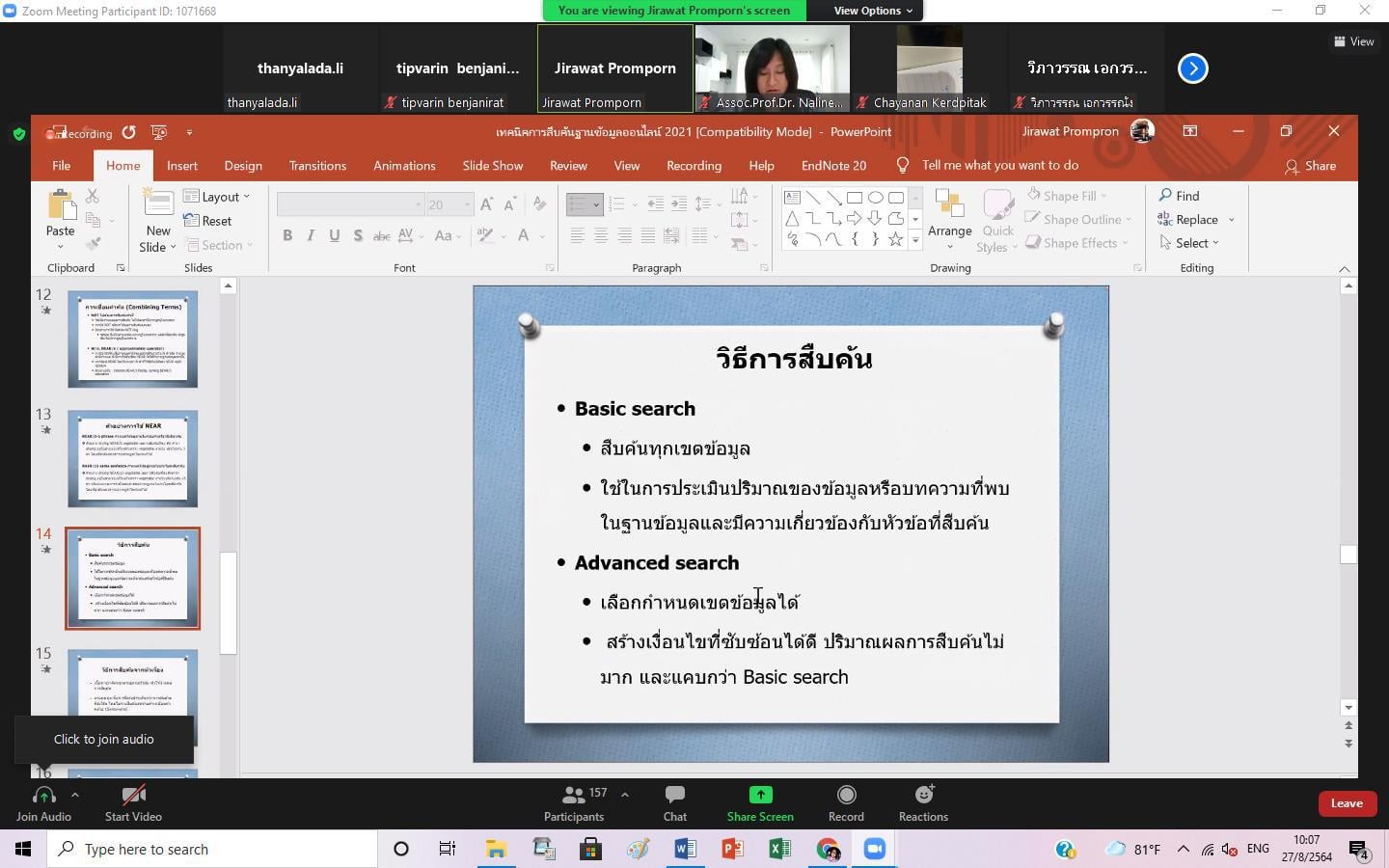Click the Record button in Zoom
The height and width of the screenshot is (868, 1389).
click(846, 802)
